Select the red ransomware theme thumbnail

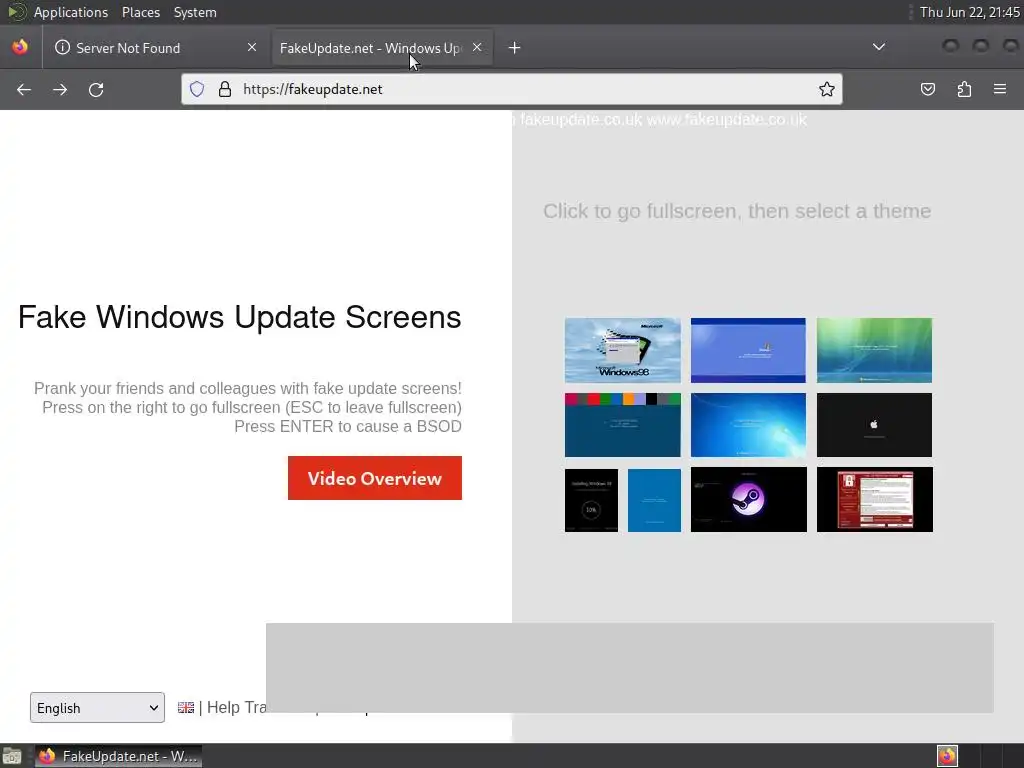[874, 500]
